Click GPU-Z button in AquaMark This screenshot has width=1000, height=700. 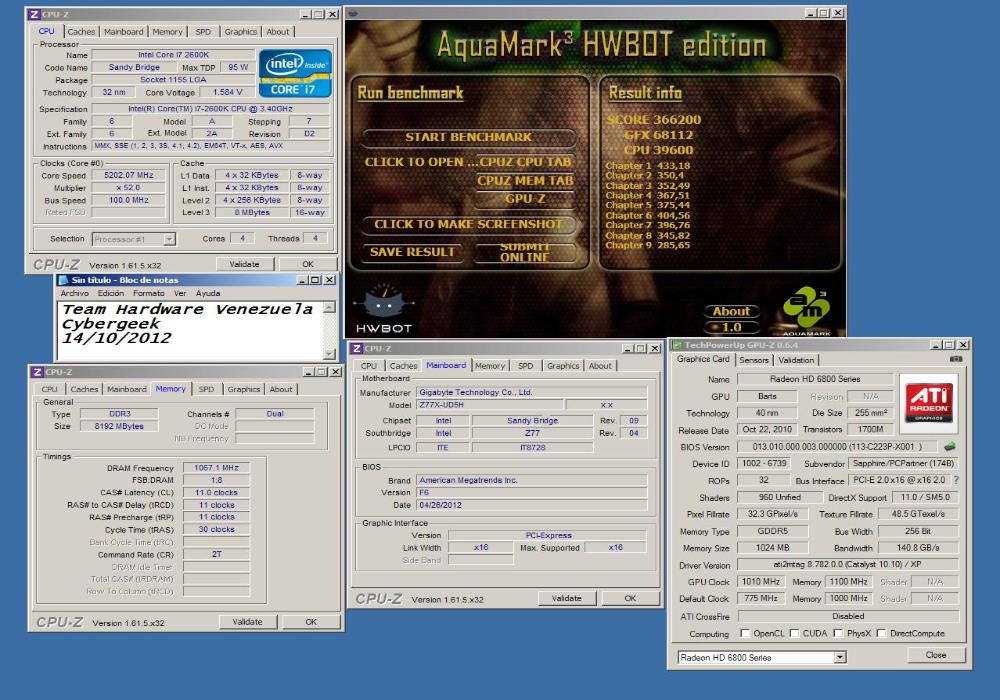526,199
